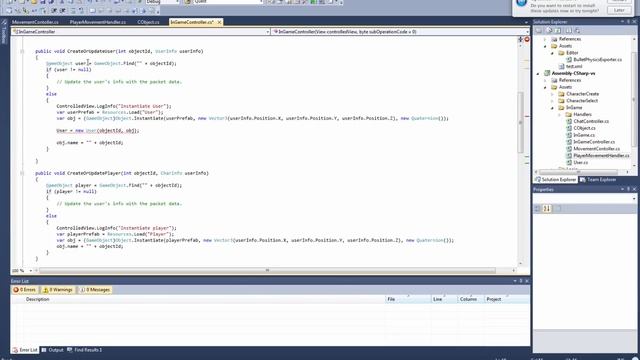The height and width of the screenshot is (360, 640).
Task: Open the Properties object selector dropdown
Action: [x=634, y=198]
